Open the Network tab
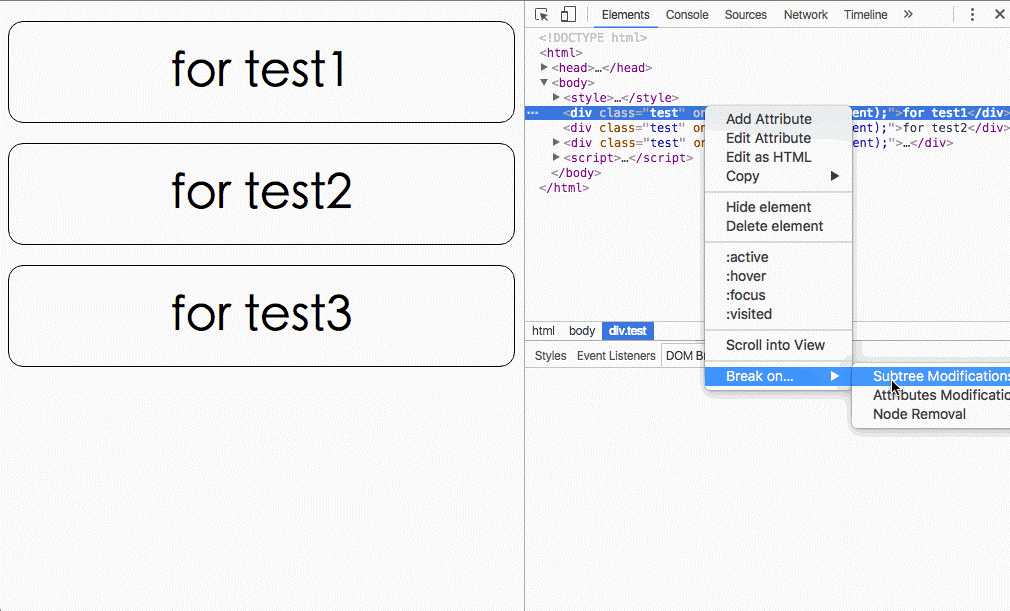 click(805, 15)
